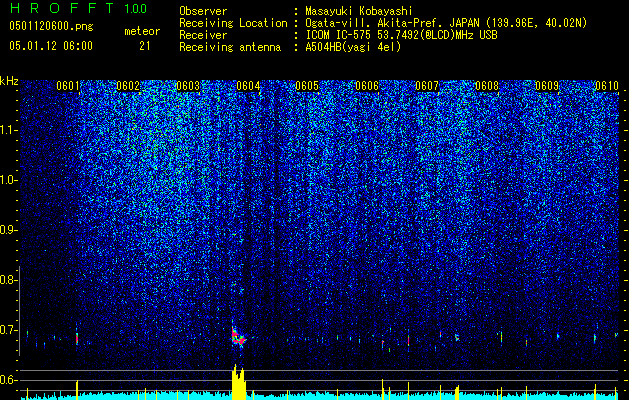Click the meteor count label
Image resolution: width=629 pixels, height=400 pixels.
pos(142,31)
